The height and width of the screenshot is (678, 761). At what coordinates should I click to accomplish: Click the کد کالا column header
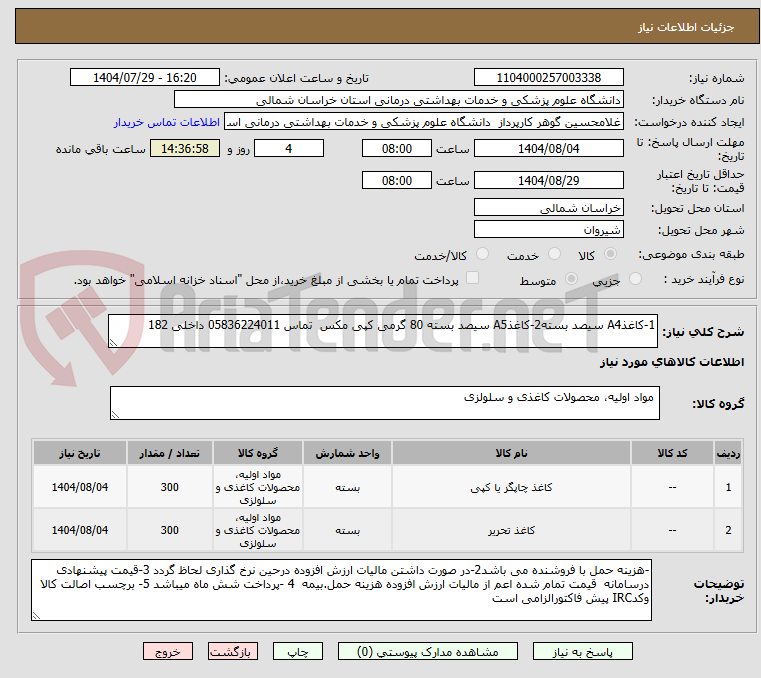pos(672,453)
